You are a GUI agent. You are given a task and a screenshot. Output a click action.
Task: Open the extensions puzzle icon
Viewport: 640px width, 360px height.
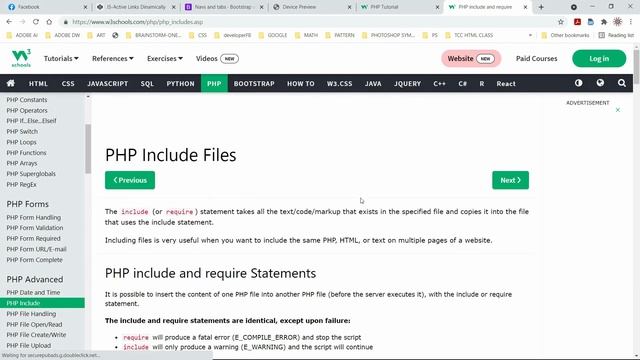point(604,22)
